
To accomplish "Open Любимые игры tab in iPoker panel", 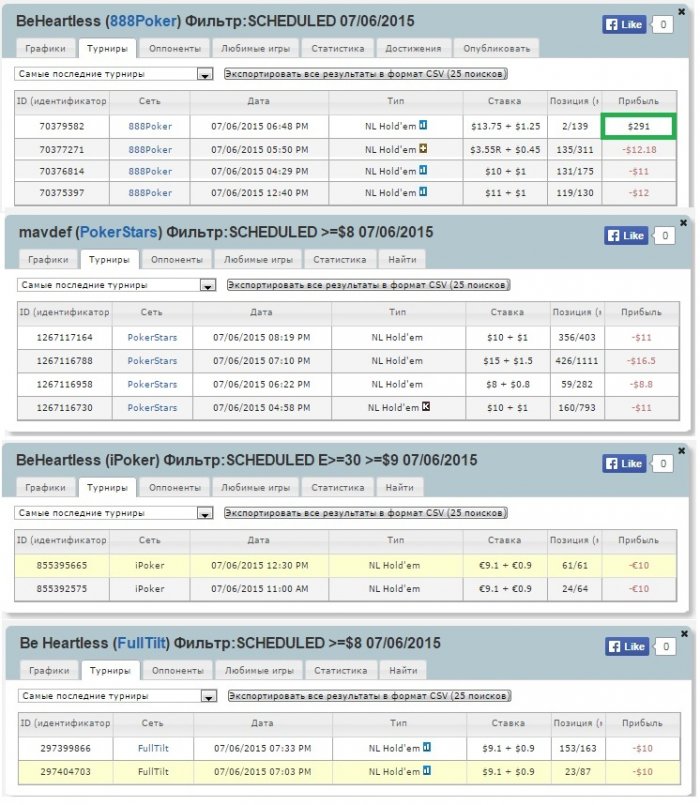I will (255, 487).
